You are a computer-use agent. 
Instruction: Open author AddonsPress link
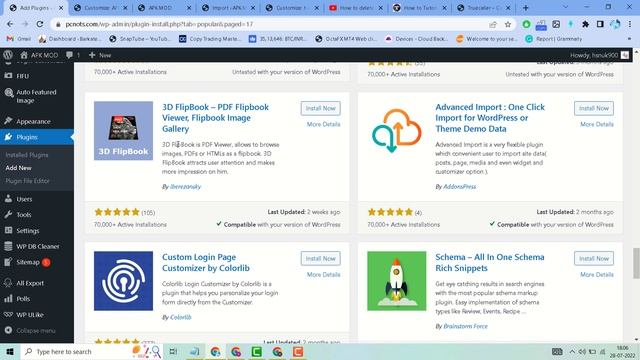(459, 187)
